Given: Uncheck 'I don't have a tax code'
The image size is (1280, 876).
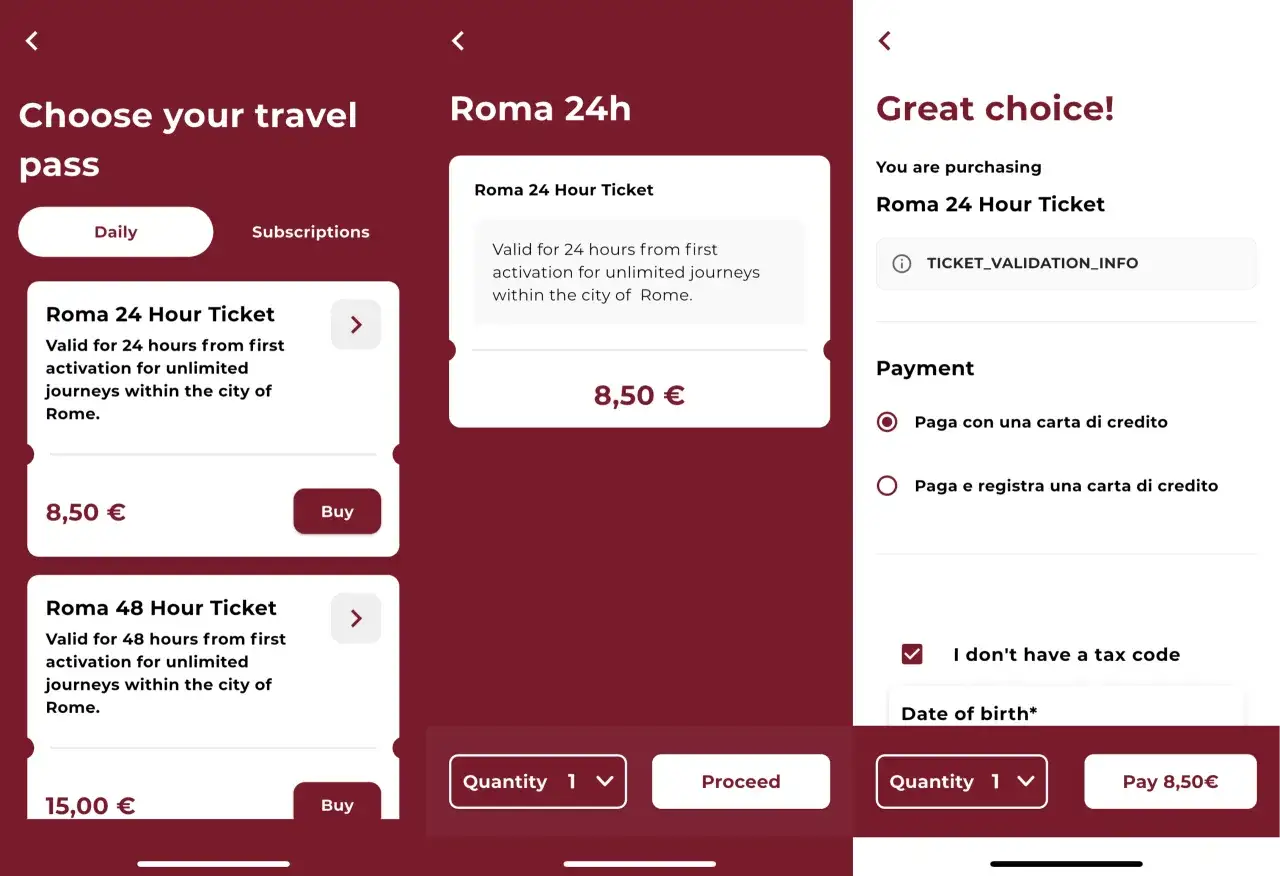Looking at the screenshot, I should (x=912, y=655).
